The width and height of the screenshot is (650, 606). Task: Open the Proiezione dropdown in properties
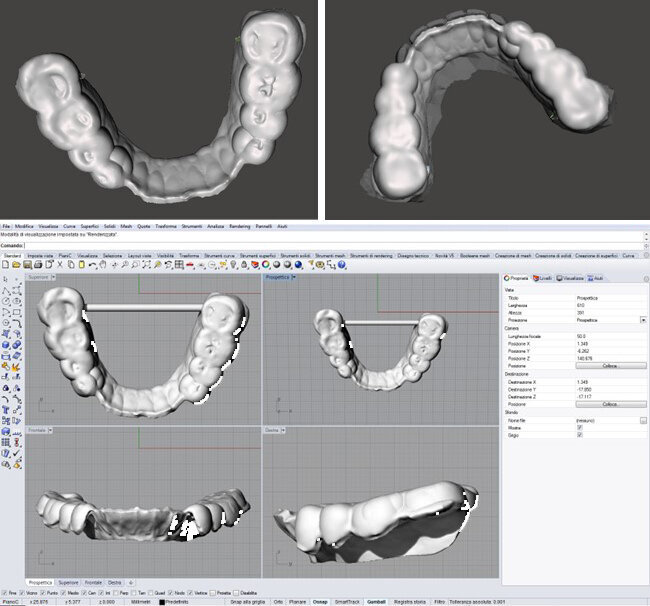[x=642, y=319]
